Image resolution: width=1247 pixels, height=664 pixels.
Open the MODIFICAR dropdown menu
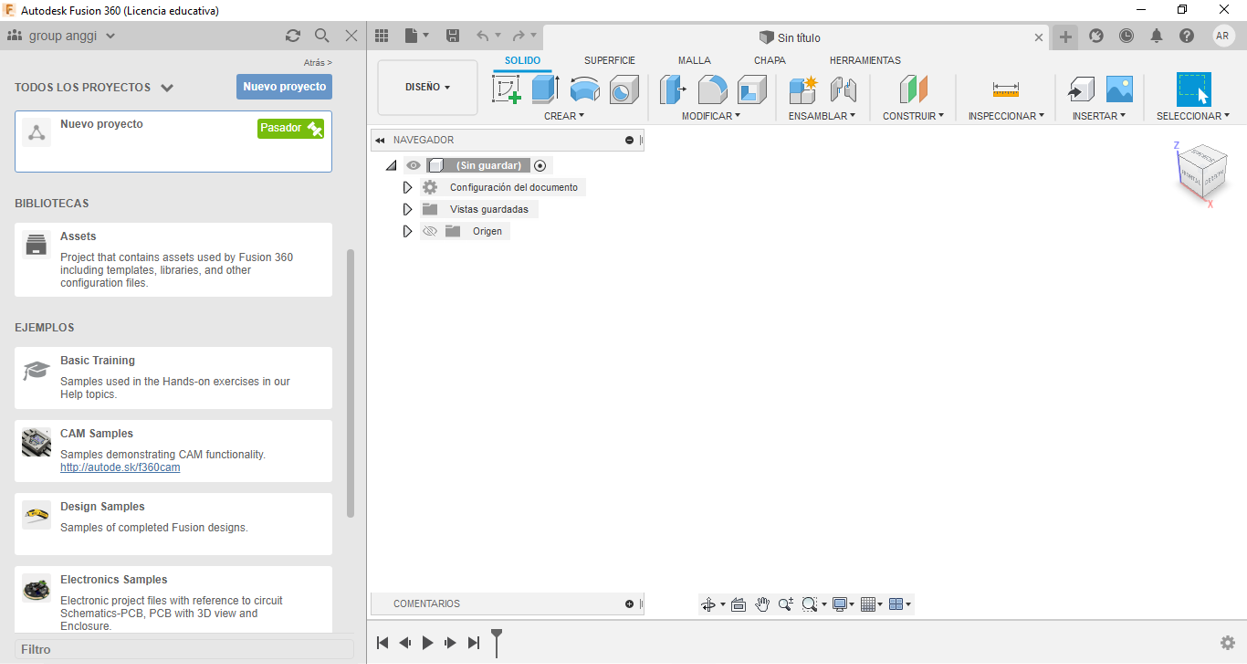pos(711,116)
